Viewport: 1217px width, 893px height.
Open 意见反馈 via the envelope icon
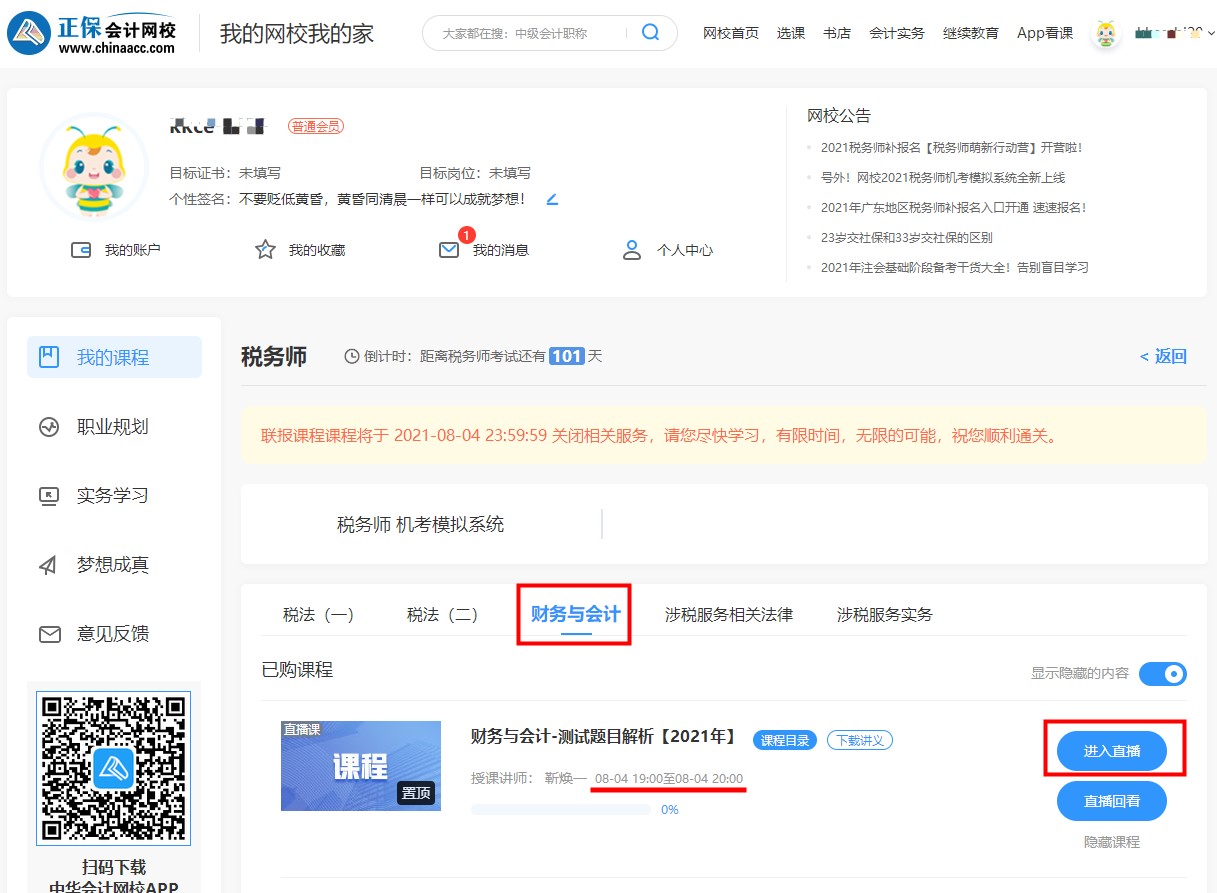[52, 633]
